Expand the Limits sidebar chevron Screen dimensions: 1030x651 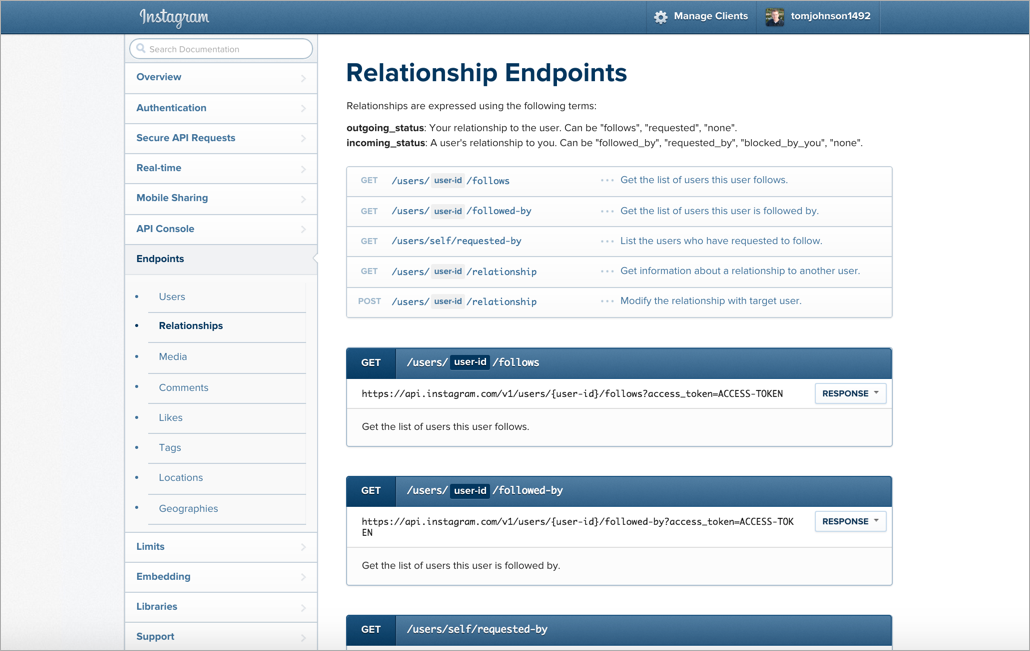tap(303, 547)
